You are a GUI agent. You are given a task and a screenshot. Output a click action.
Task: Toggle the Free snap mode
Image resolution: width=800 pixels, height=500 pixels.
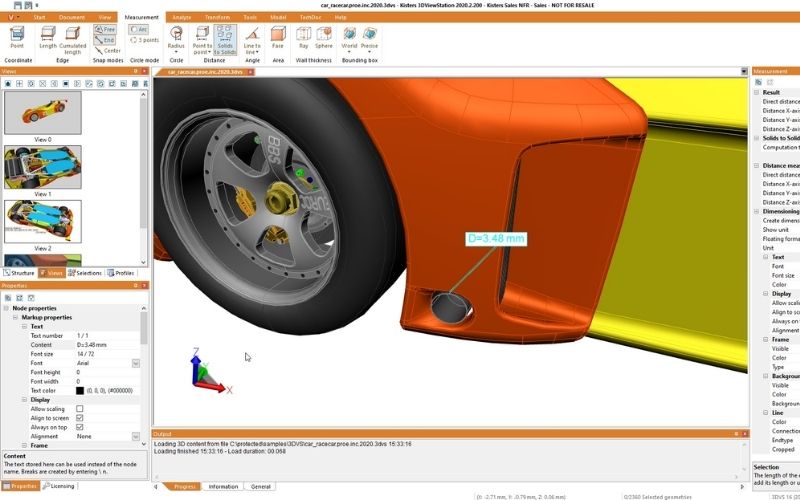pyautogui.click(x=105, y=30)
